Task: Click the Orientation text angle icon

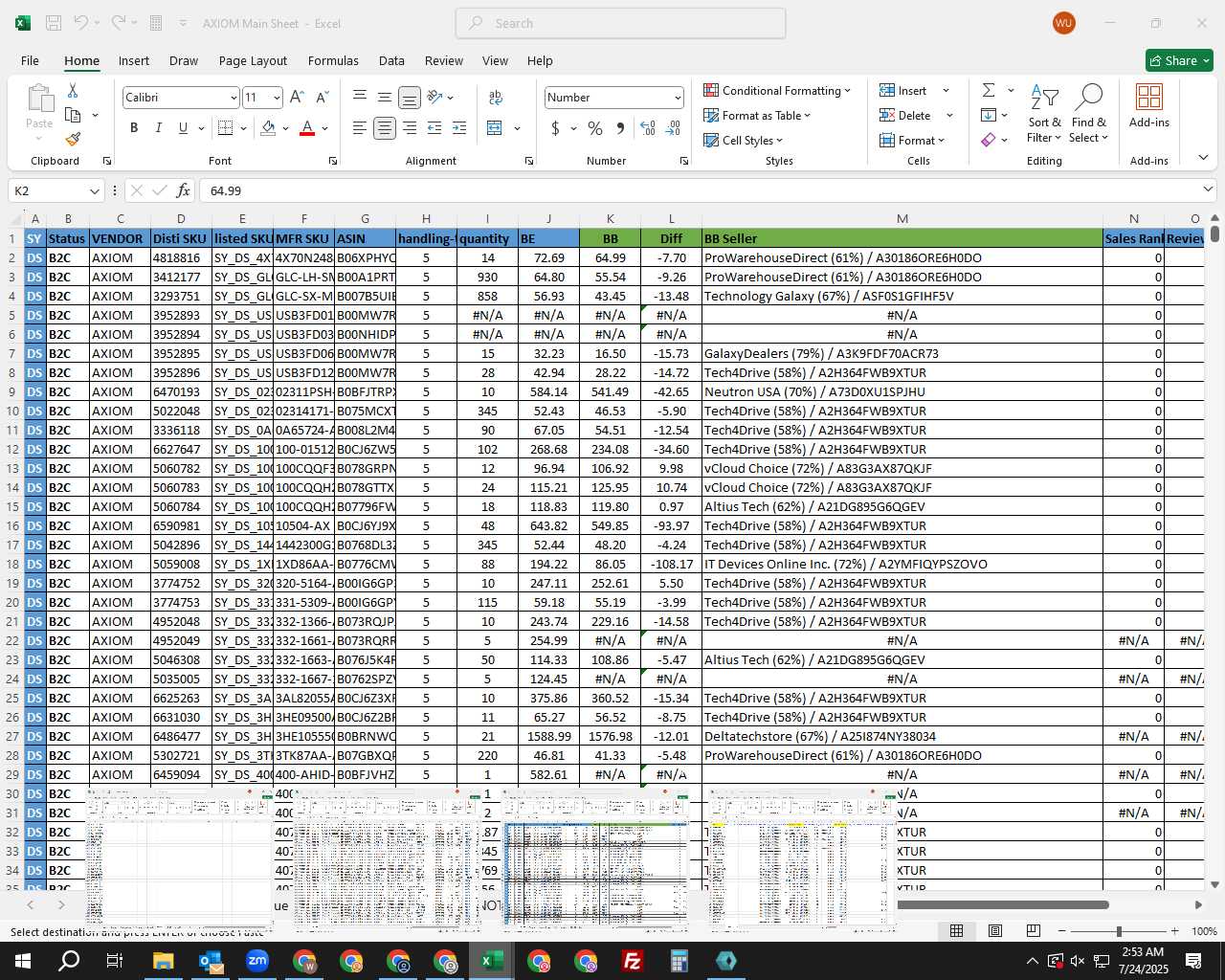Action: click(x=434, y=97)
